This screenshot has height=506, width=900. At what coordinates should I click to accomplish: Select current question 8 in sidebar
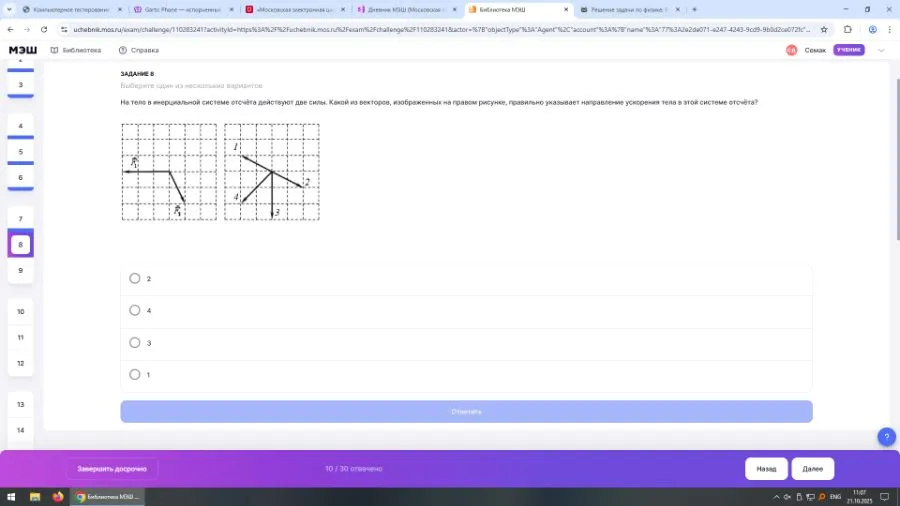tap(21, 244)
